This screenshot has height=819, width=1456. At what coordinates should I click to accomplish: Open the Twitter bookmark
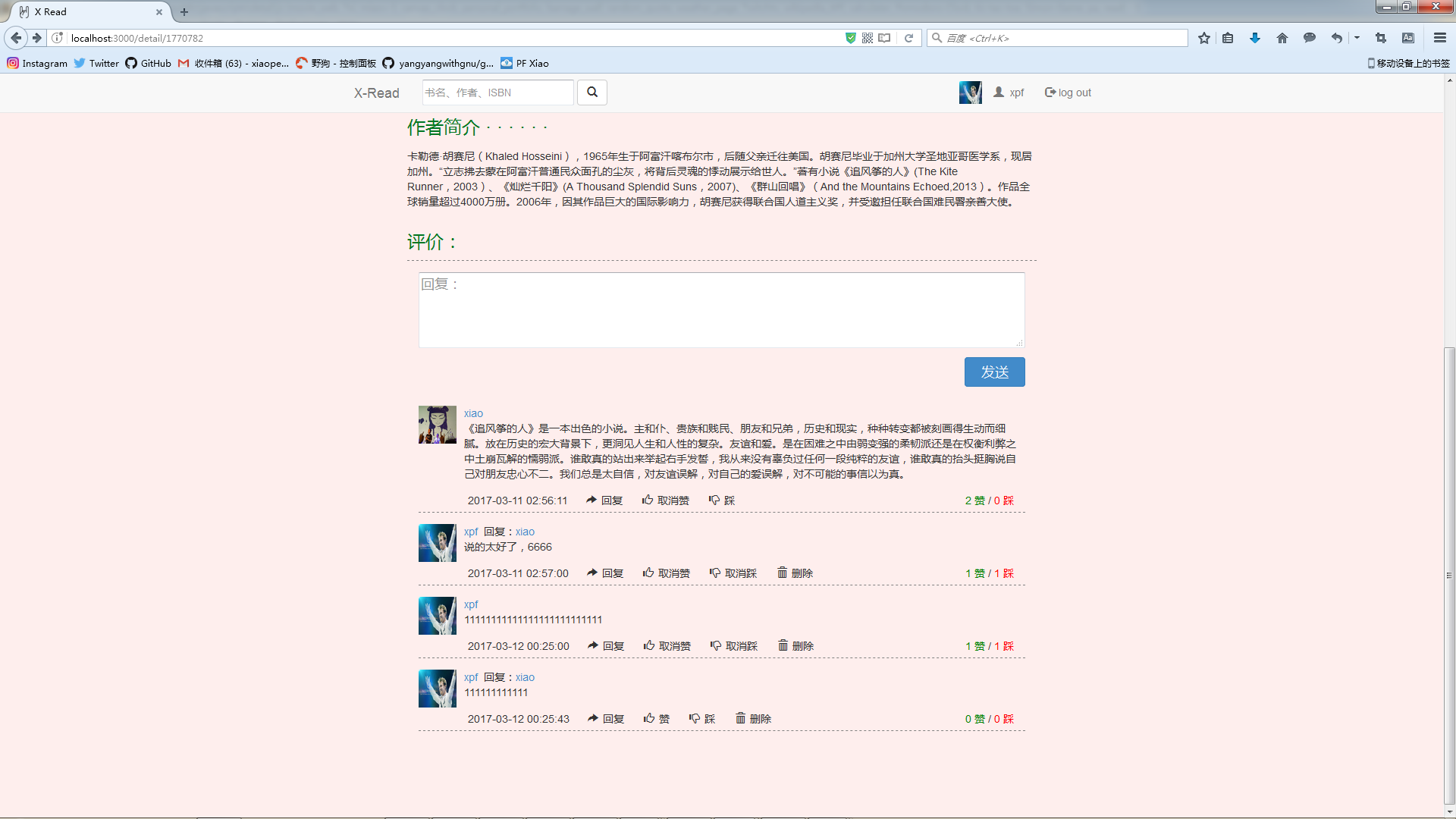pyautogui.click(x=96, y=63)
